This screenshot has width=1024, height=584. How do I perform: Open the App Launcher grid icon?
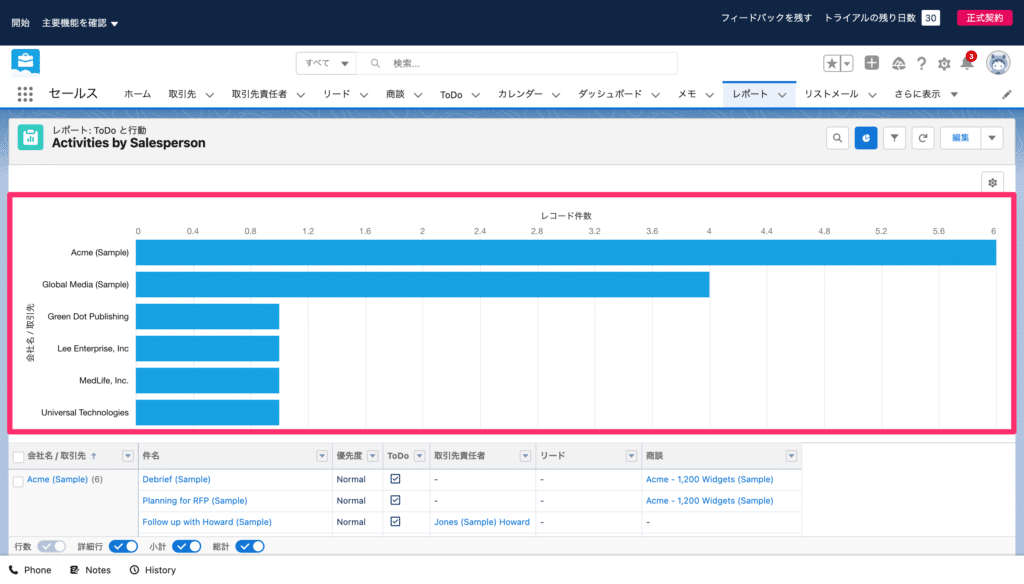(25, 94)
